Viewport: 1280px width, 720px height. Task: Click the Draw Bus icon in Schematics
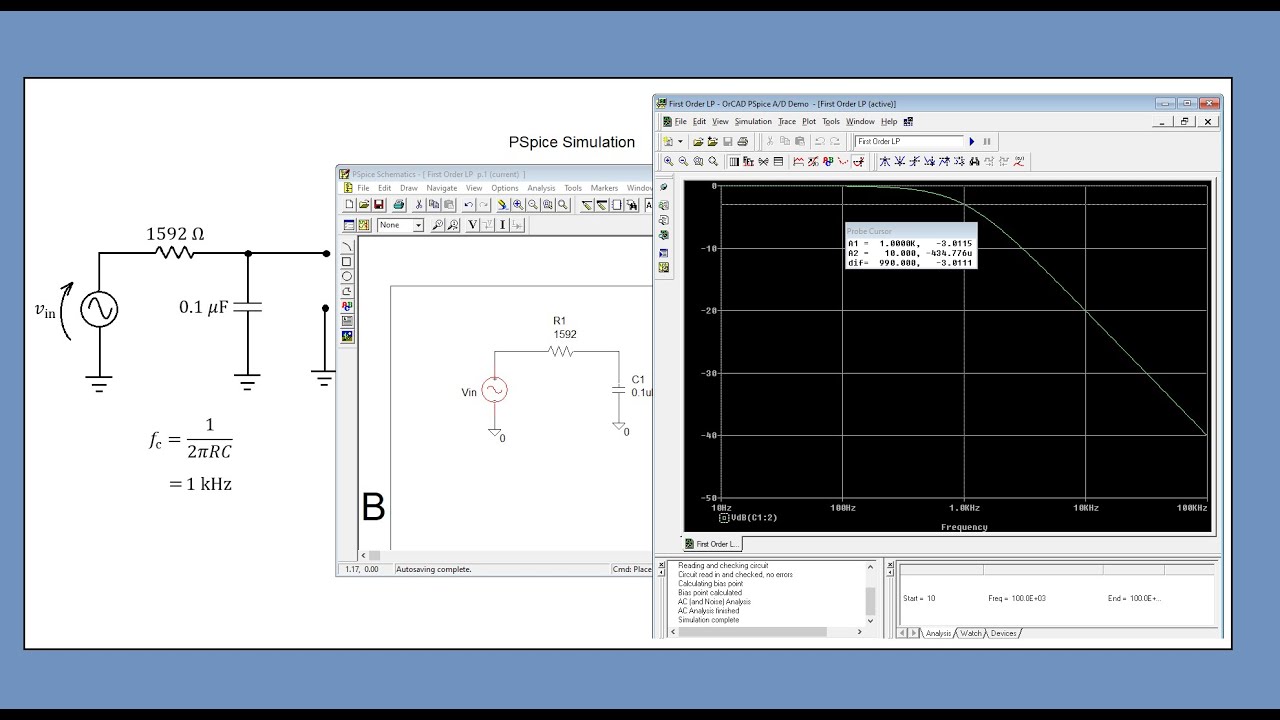click(x=602, y=205)
